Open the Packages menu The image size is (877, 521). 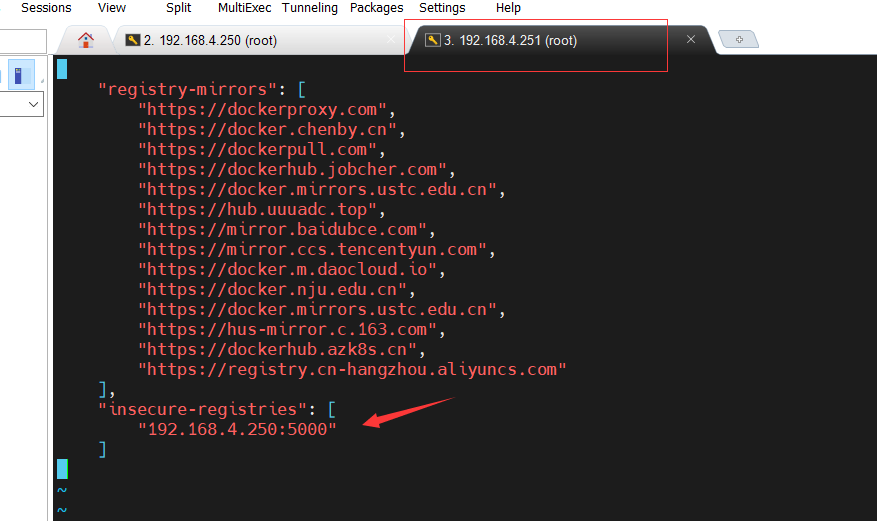[x=376, y=8]
